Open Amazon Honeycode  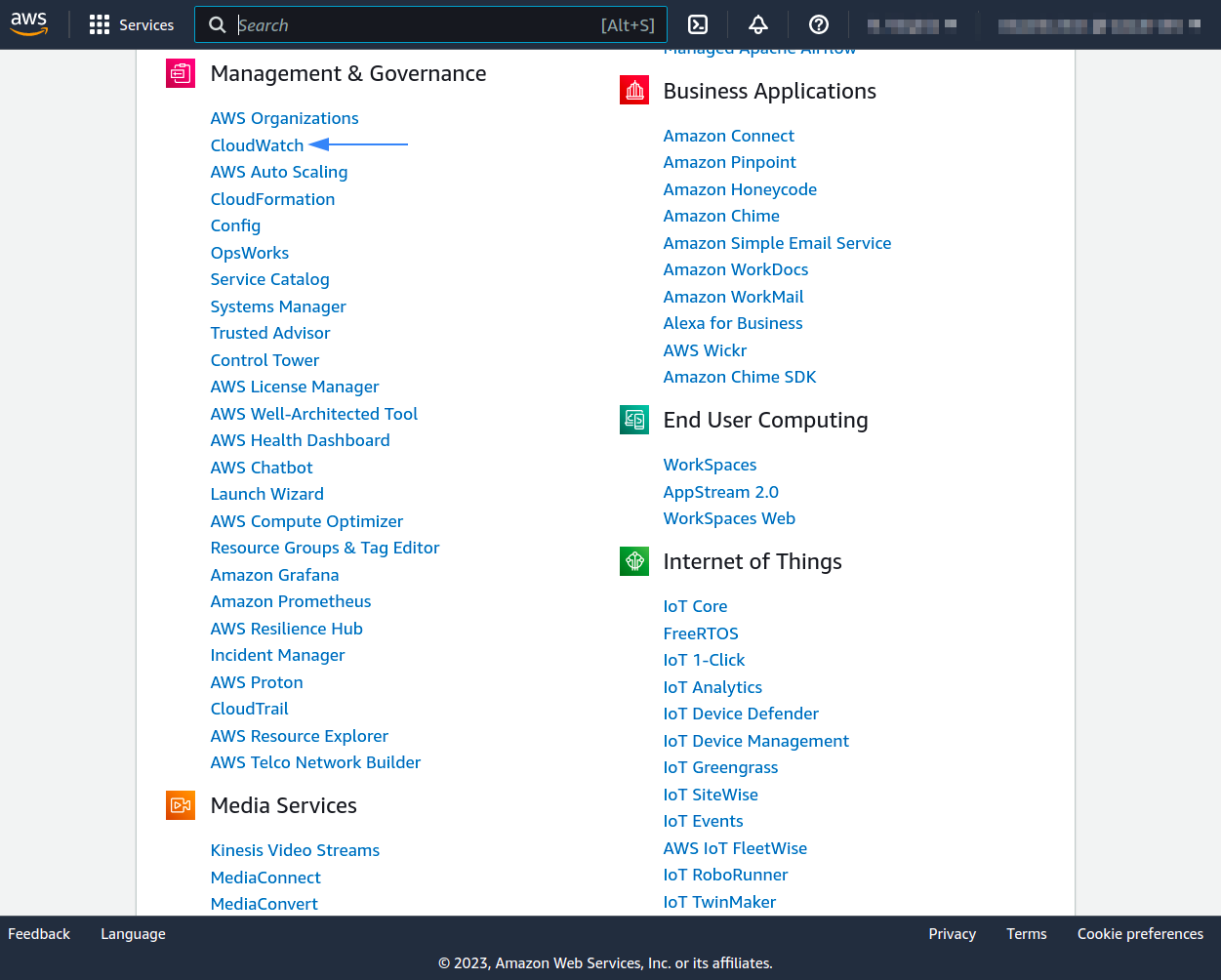click(740, 189)
